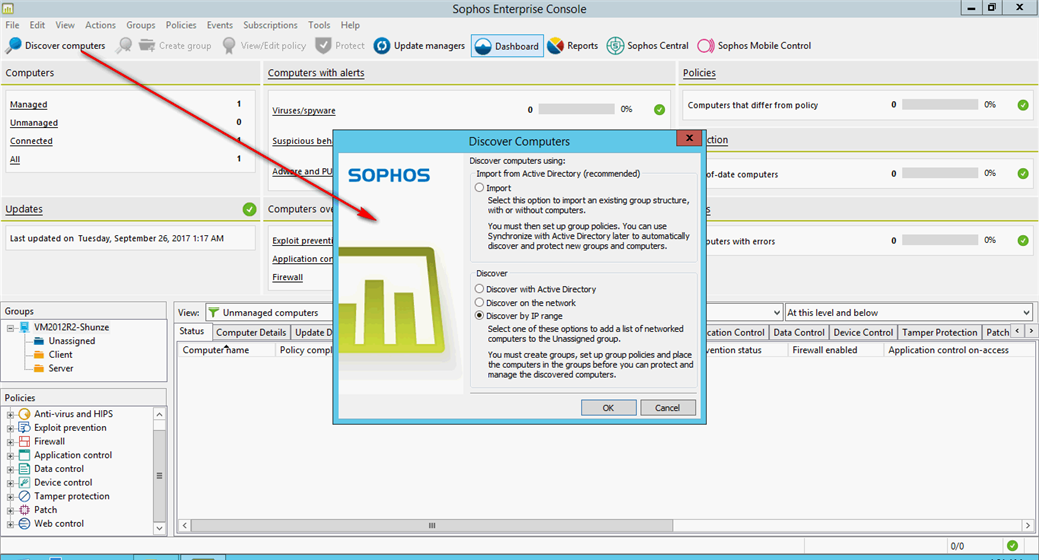
Task: Click the Client group folder icon
Action: click(x=38, y=355)
